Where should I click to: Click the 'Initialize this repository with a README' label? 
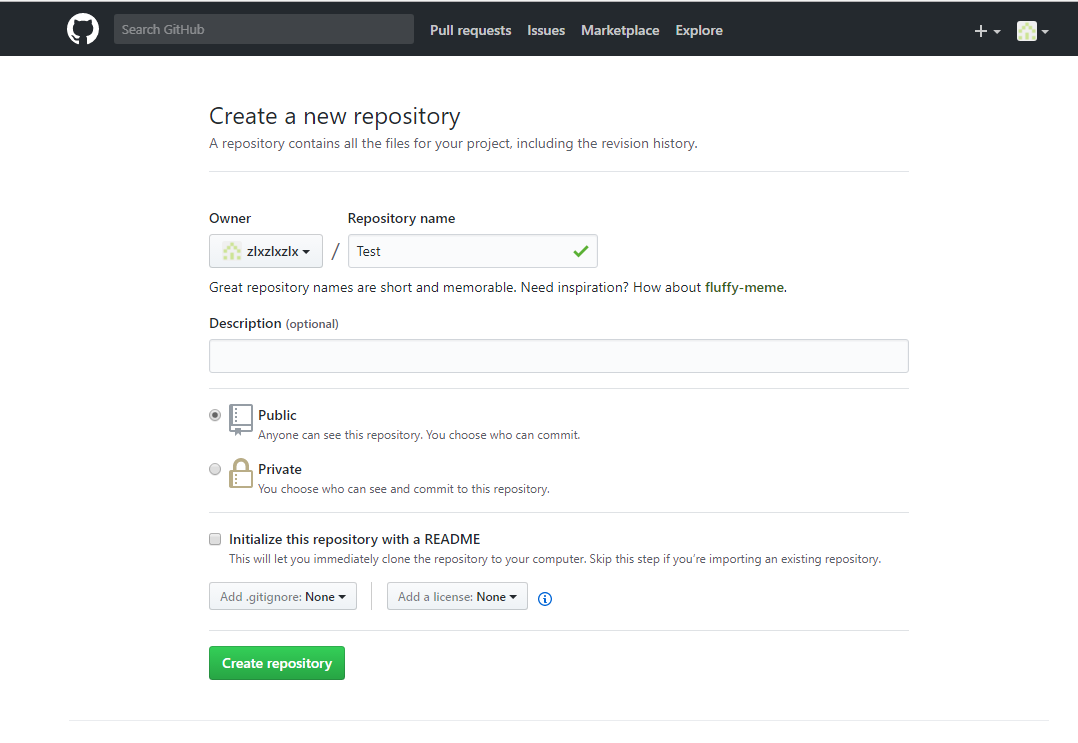pyautogui.click(x=354, y=540)
